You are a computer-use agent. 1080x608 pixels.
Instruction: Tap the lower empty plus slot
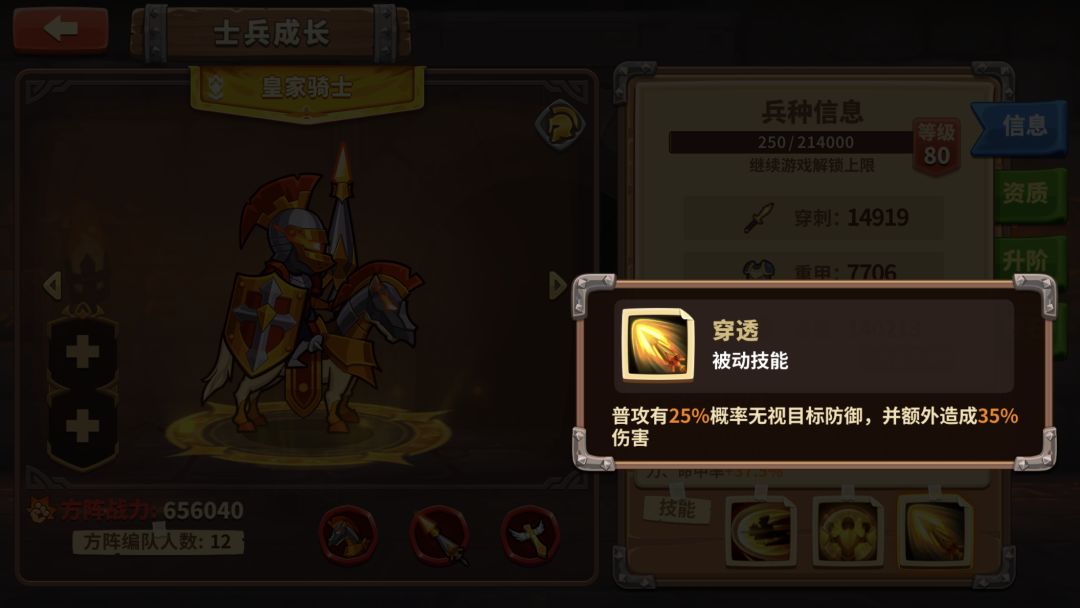coord(83,426)
